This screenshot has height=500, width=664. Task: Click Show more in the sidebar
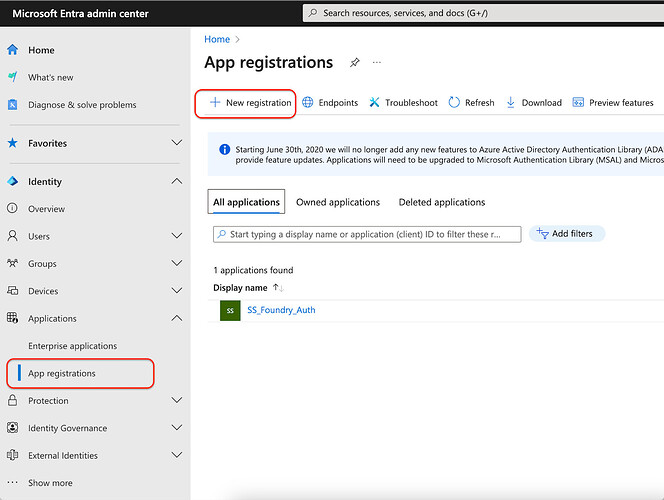[50, 483]
